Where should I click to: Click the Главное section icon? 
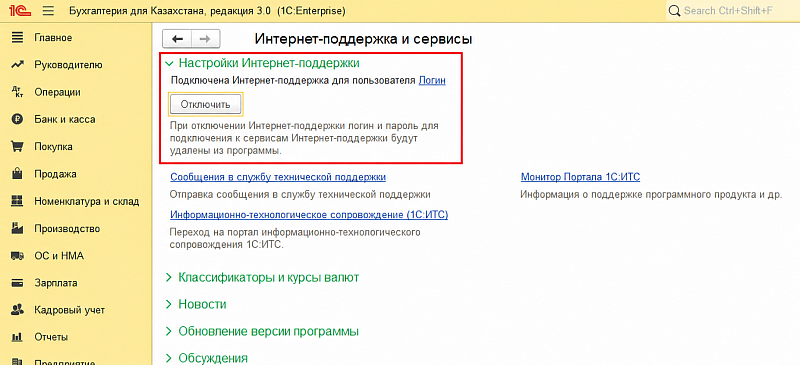coord(17,38)
